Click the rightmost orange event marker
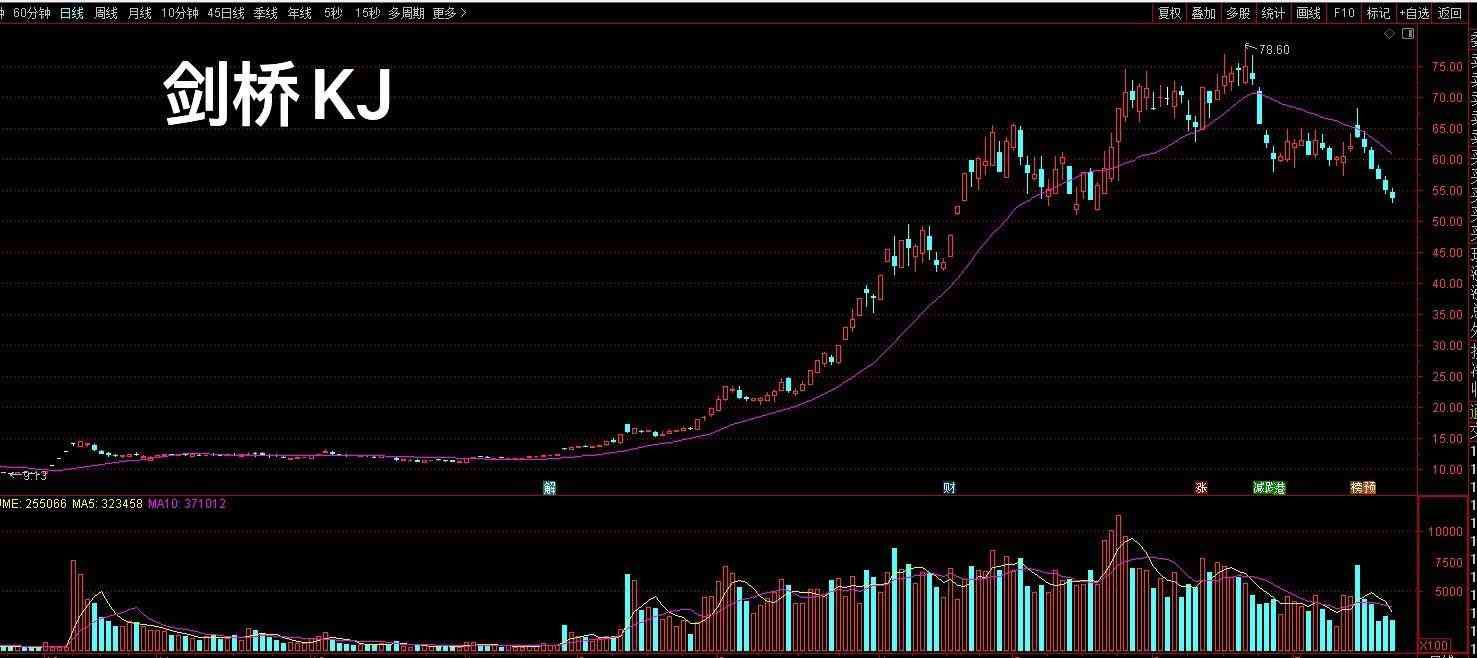This screenshot has width=1477, height=658. 1362,488
